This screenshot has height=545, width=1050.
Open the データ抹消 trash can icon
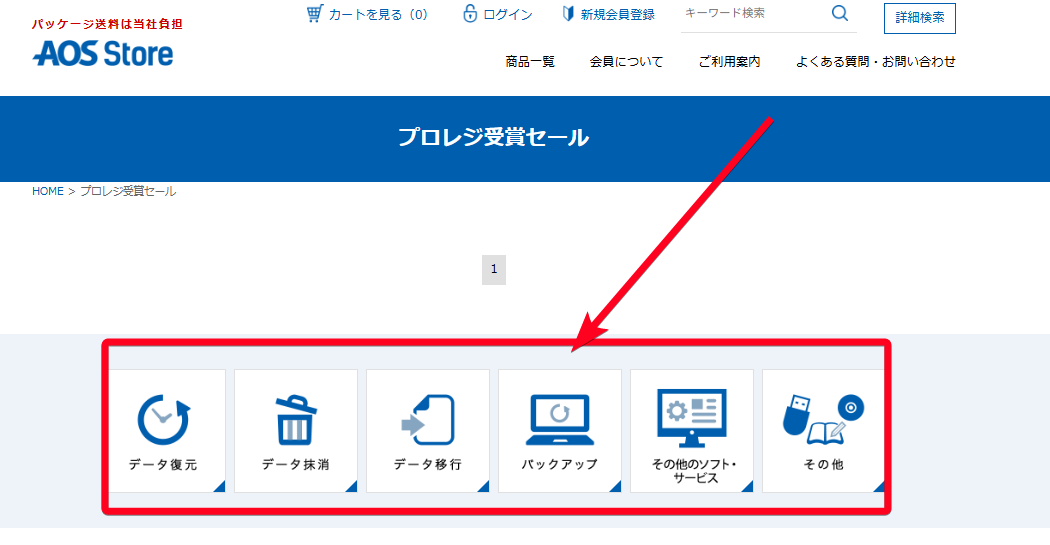[295, 420]
